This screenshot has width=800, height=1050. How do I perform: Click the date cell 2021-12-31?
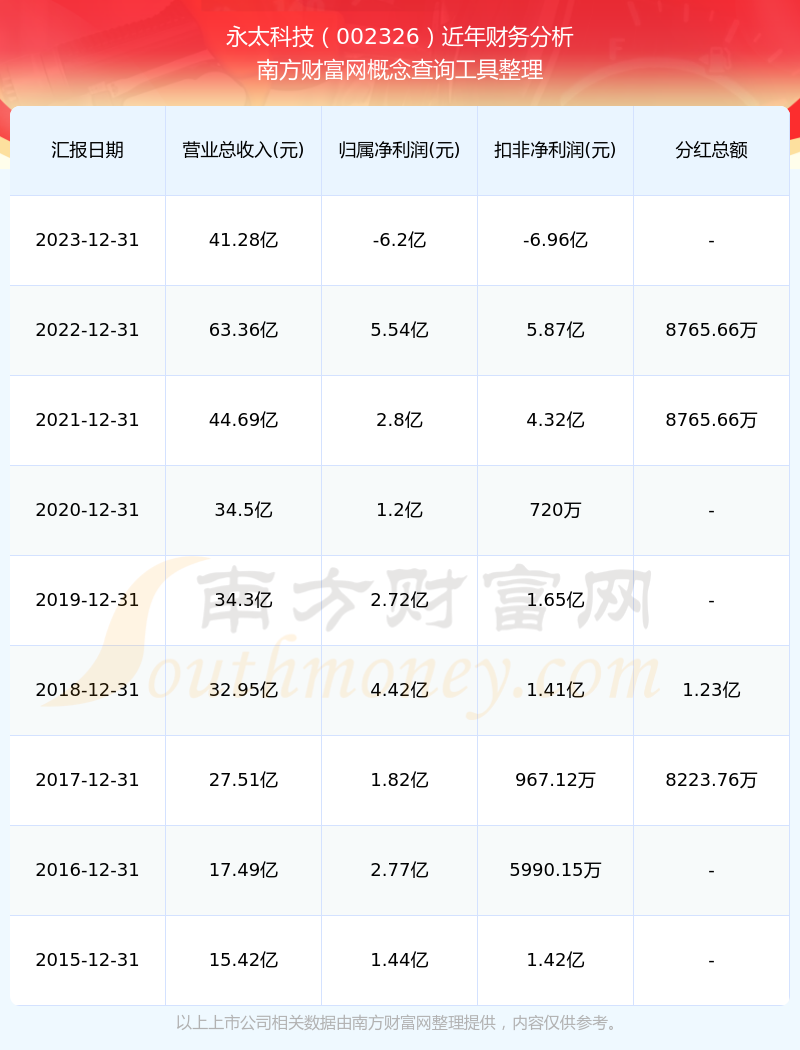click(88, 421)
